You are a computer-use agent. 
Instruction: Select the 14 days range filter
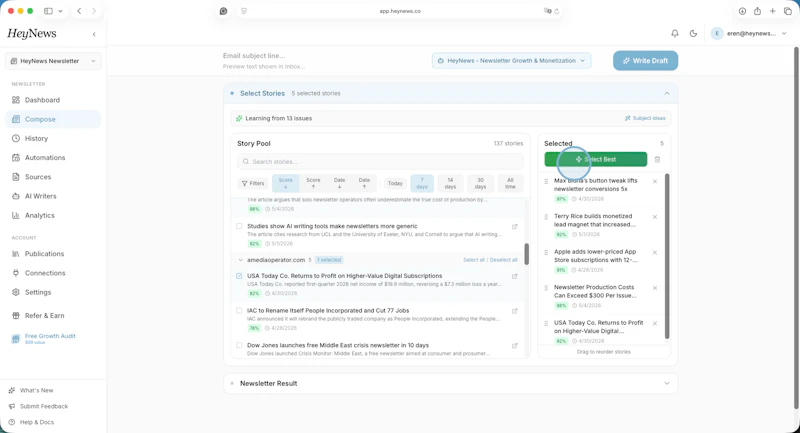click(450, 183)
